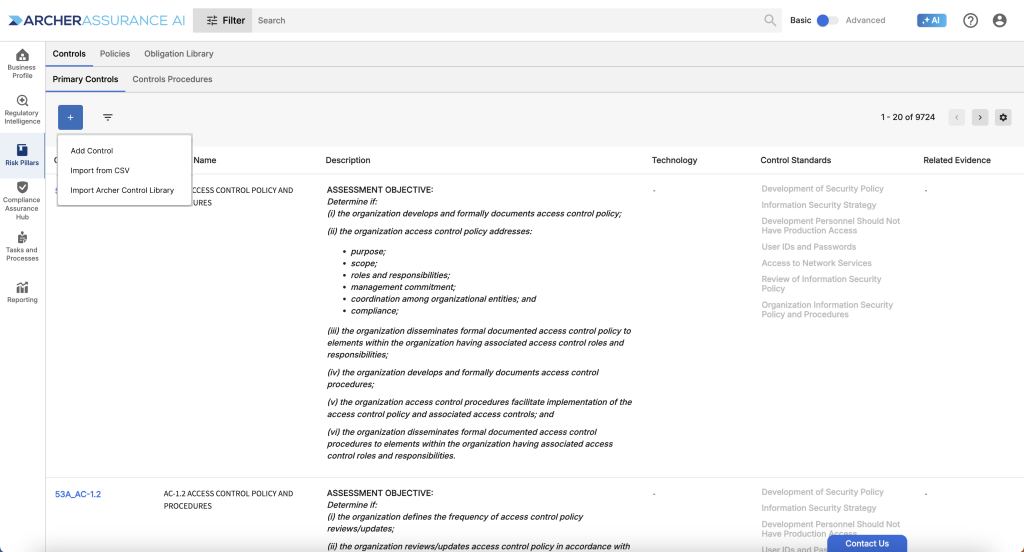
Task: Select Add Control menu option
Action: click(x=92, y=151)
